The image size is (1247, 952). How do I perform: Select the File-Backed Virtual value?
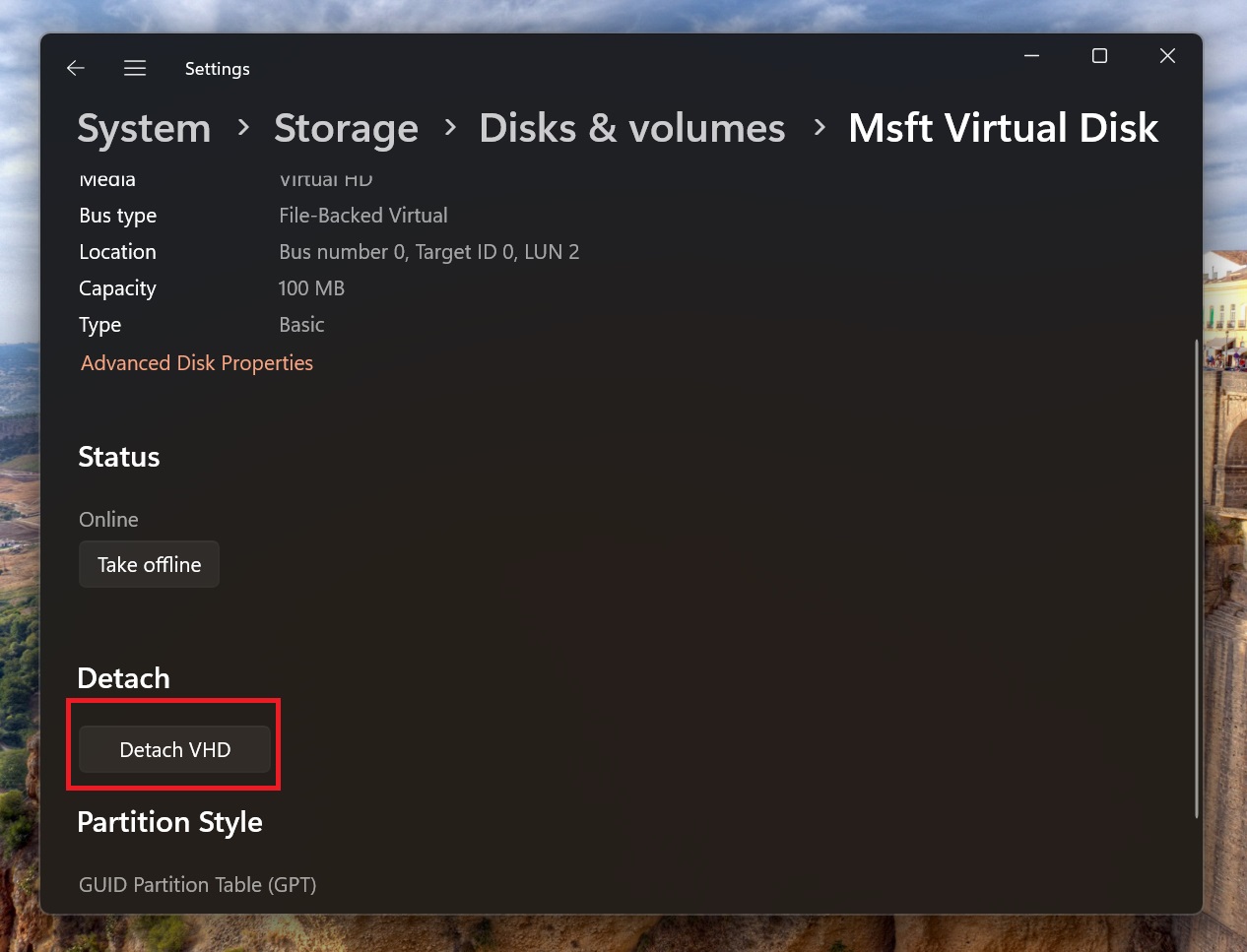(363, 216)
